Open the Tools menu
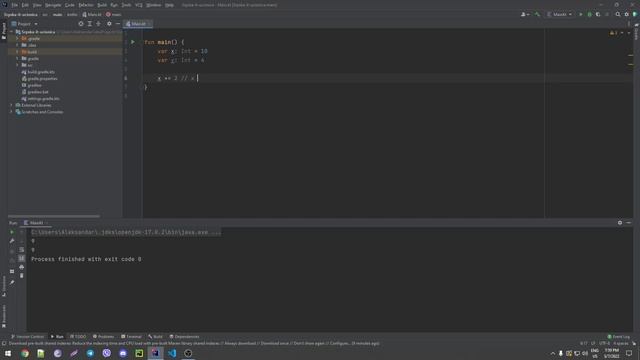Screen dimensions: 640x360 click(127, 5)
